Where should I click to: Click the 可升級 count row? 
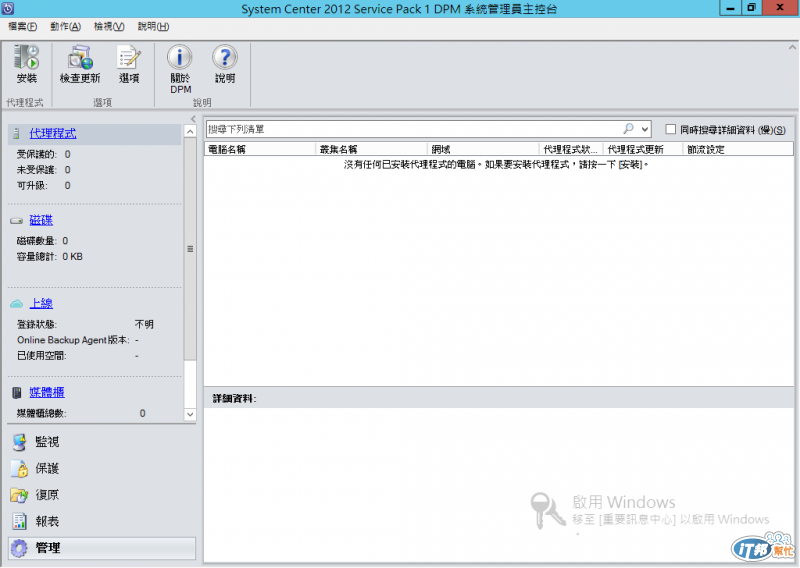pos(43,186)
